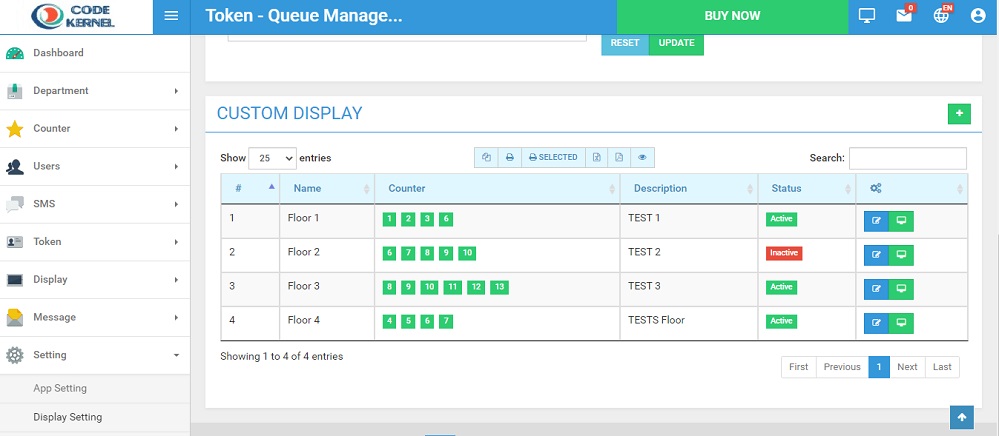
Task: Go to Dashboard in sidebar
Action: click(x=95, y=53)
